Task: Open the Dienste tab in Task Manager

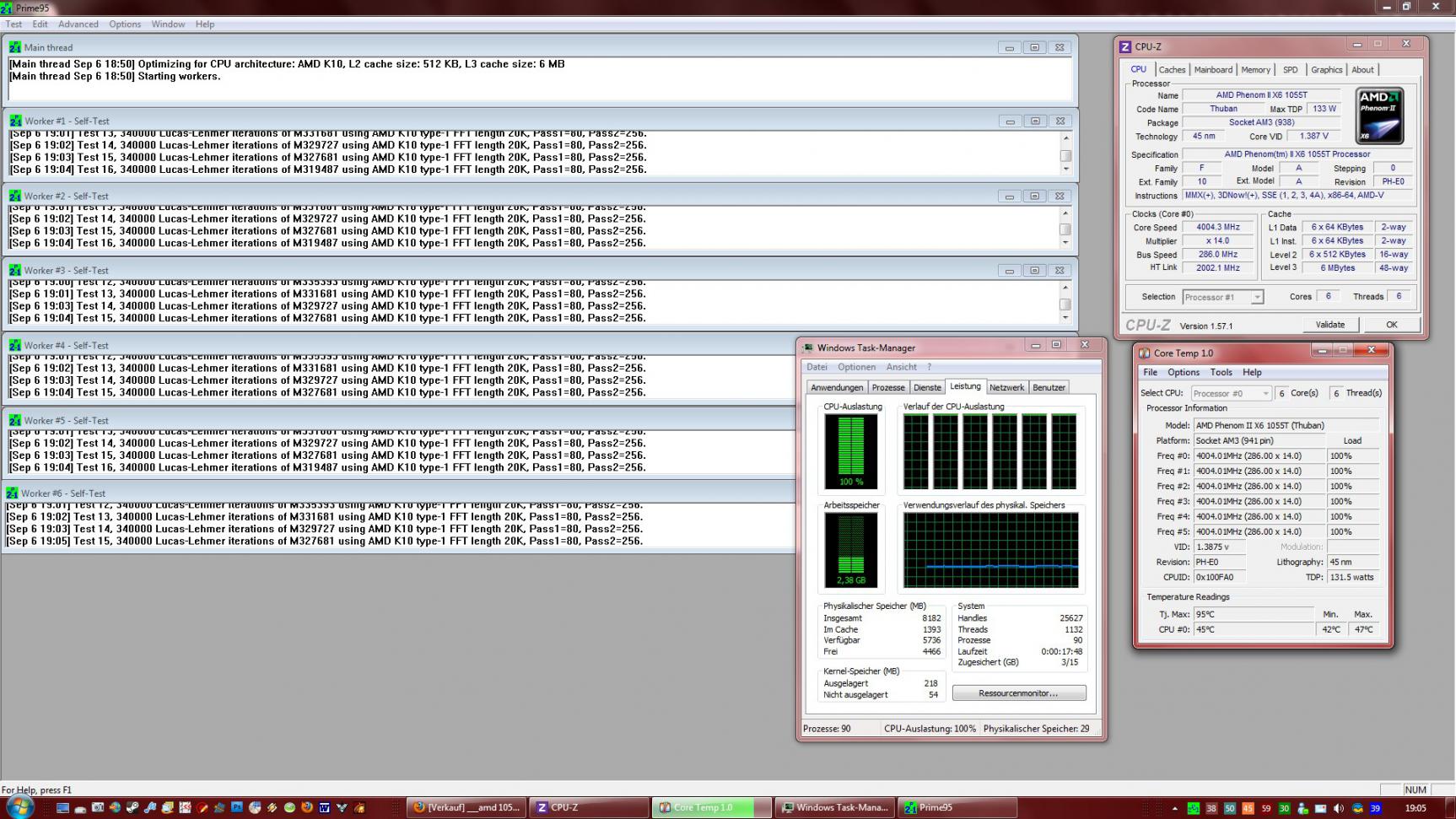Action: coord(927,387)
